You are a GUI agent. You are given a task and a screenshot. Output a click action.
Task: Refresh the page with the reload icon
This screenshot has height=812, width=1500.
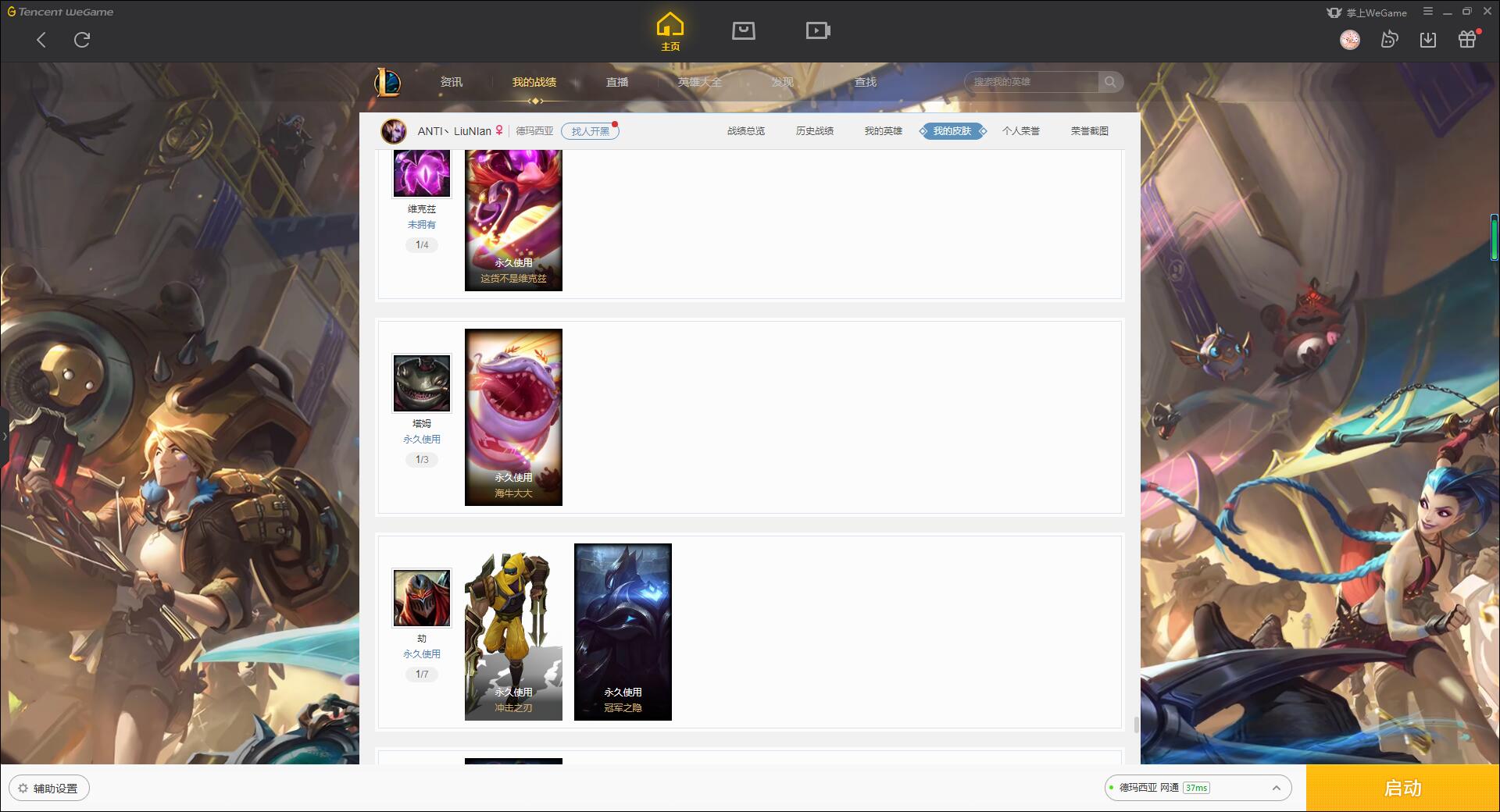click(82, 40)
